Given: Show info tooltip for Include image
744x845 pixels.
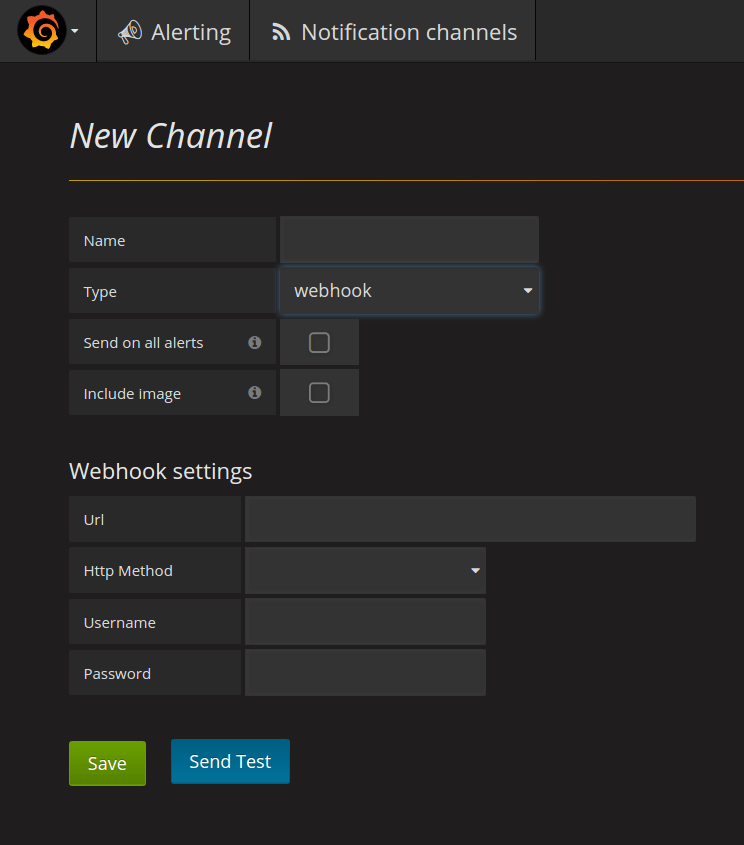Looking at the screenshot, I should click(255, 393).
